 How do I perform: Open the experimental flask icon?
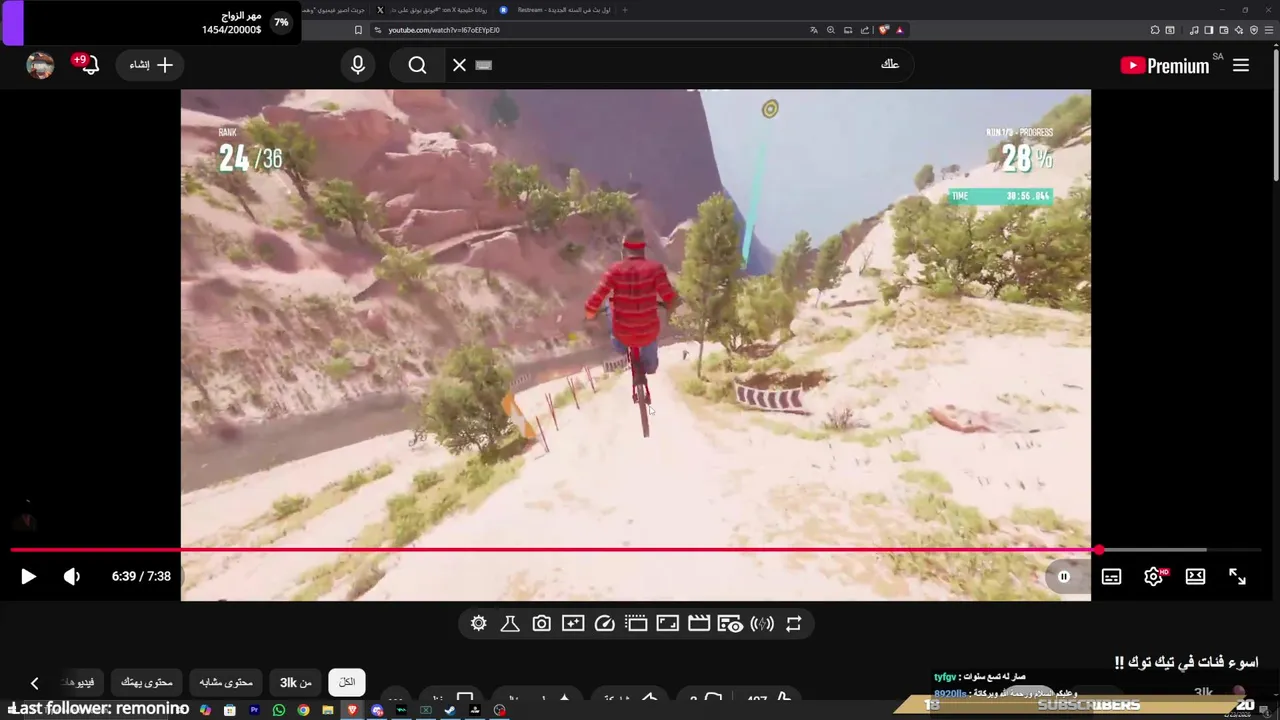point(509,623)
